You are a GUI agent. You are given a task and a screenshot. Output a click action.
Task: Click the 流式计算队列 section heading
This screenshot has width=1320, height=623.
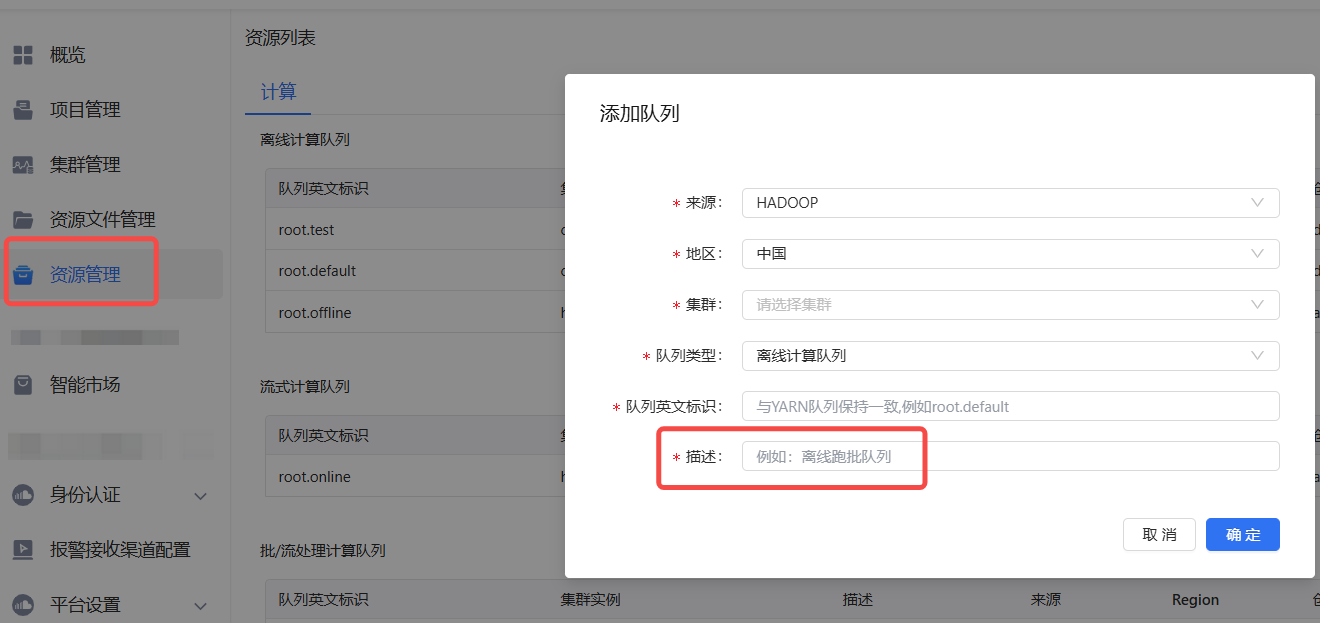305,387
